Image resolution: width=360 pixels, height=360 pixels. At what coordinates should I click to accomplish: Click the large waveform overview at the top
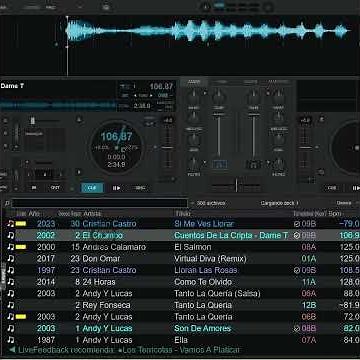[180, 45]
